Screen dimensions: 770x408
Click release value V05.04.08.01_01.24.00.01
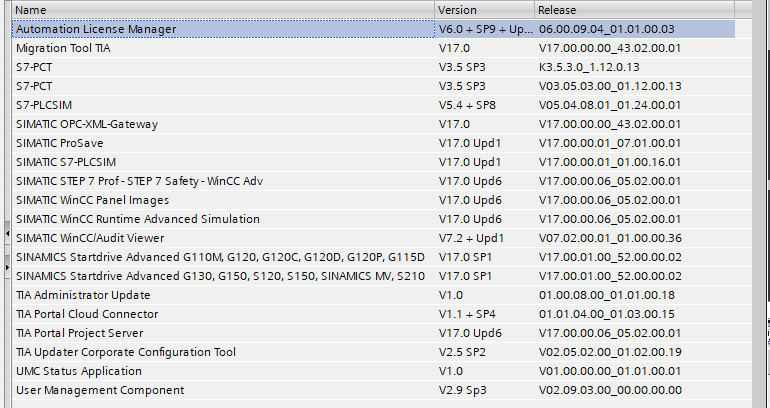click(x=610, y=105)
